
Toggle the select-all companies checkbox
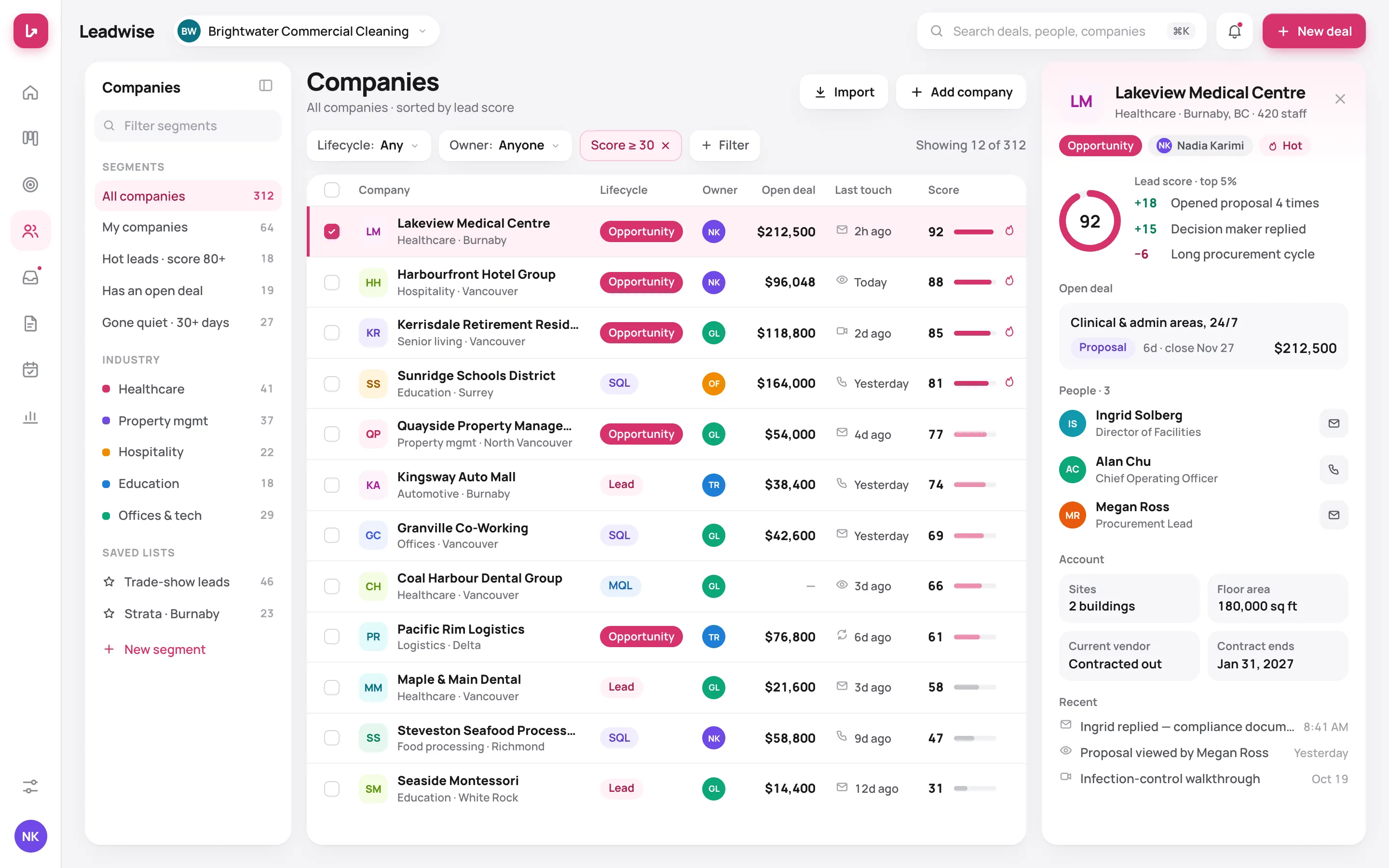point(332,190)
